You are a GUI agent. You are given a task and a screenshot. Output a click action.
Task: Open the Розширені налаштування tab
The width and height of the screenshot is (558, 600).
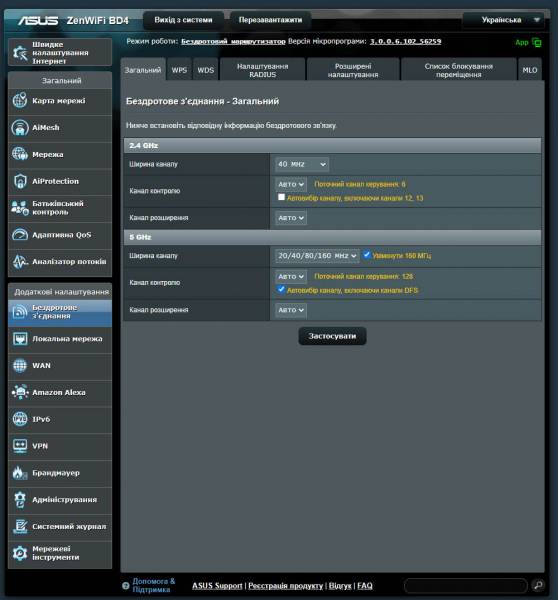click(x=353, y=70)
